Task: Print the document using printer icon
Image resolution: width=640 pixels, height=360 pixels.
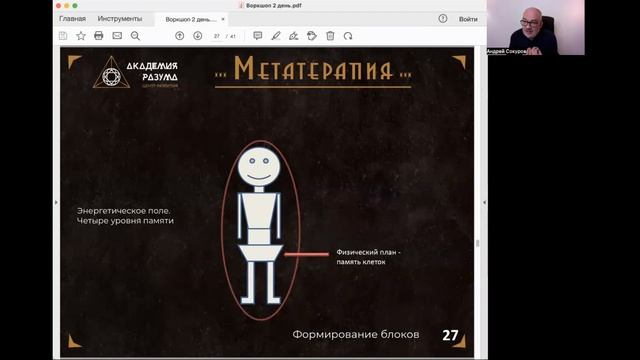Action: point(98,36)
